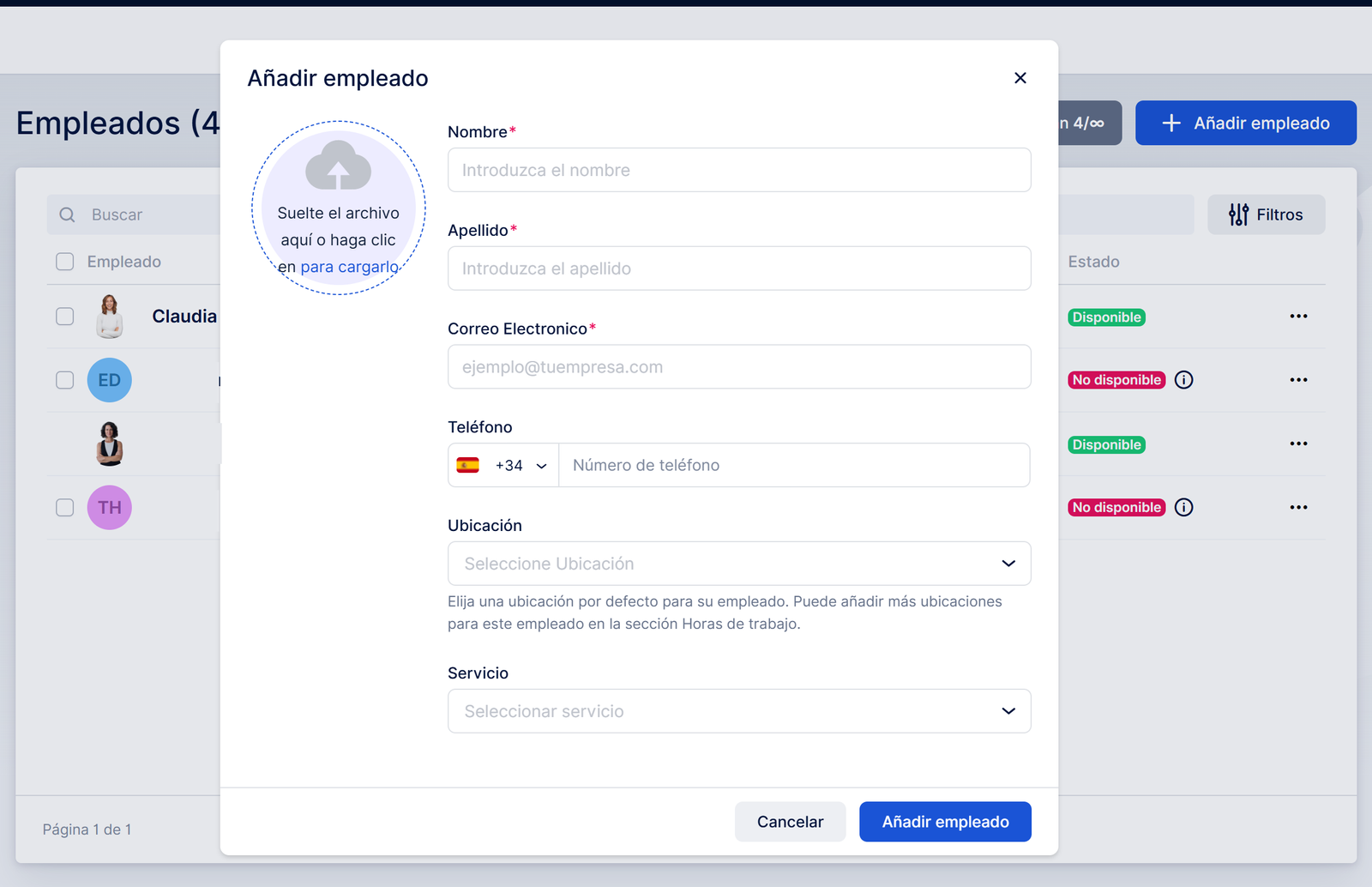The height and width of the screenshot is (887, 1372).
Task: Click the Cancelar button
Action: tap(790, 822)
